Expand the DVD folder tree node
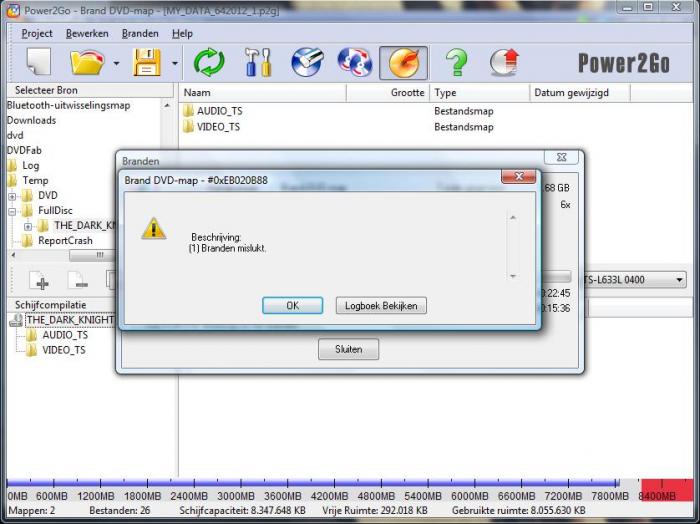 click(x=12, y=196)
